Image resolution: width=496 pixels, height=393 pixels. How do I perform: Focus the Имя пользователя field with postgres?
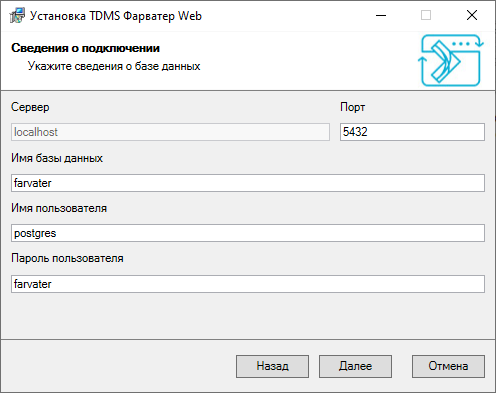pos(248,233)
